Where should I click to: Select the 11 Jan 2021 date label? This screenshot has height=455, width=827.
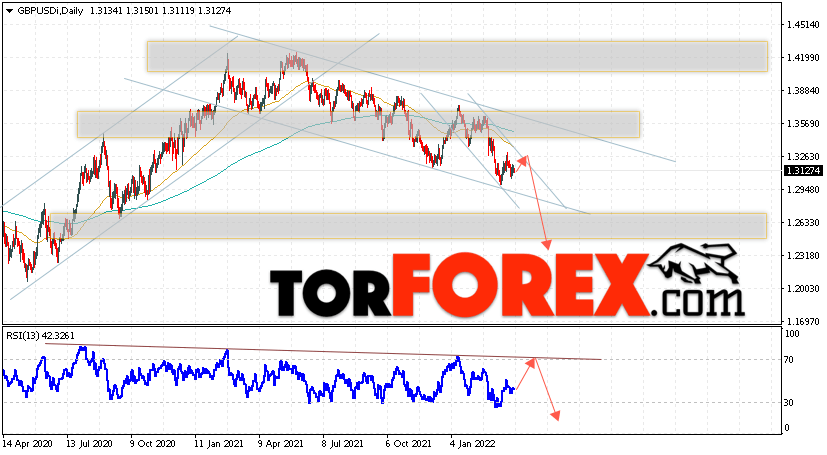point(218,444)
